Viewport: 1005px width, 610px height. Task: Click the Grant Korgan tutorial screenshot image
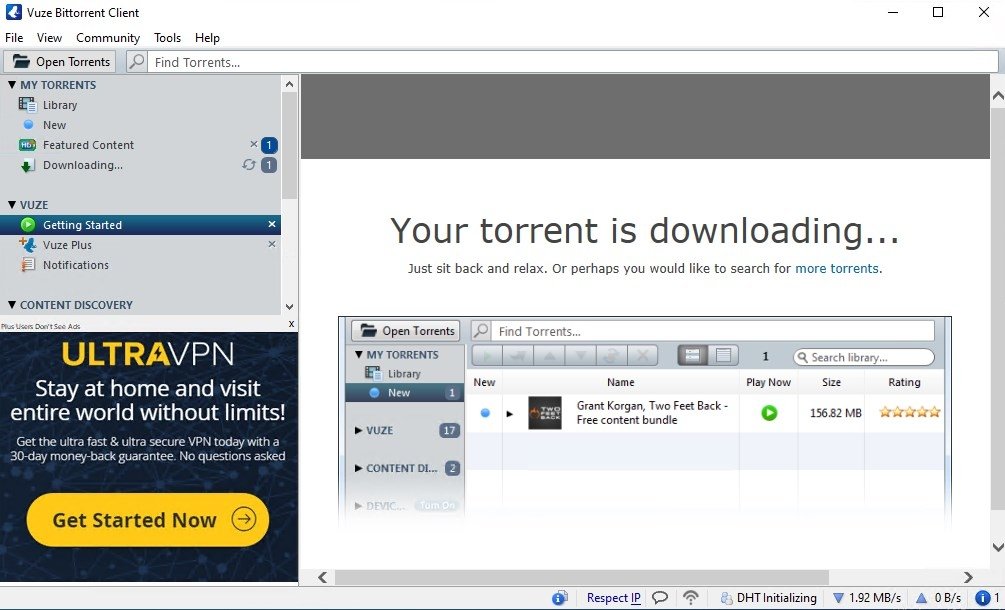pos(645,422)
